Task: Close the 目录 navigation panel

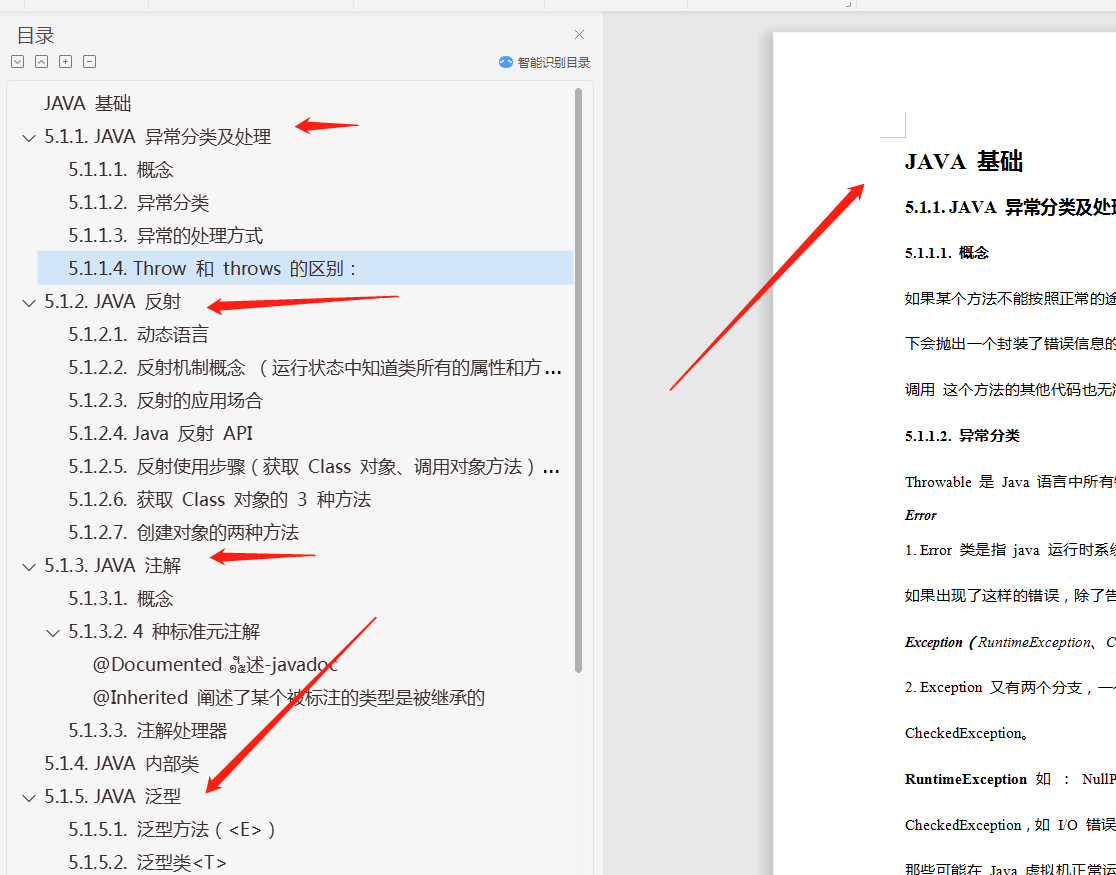Action: 579,34
